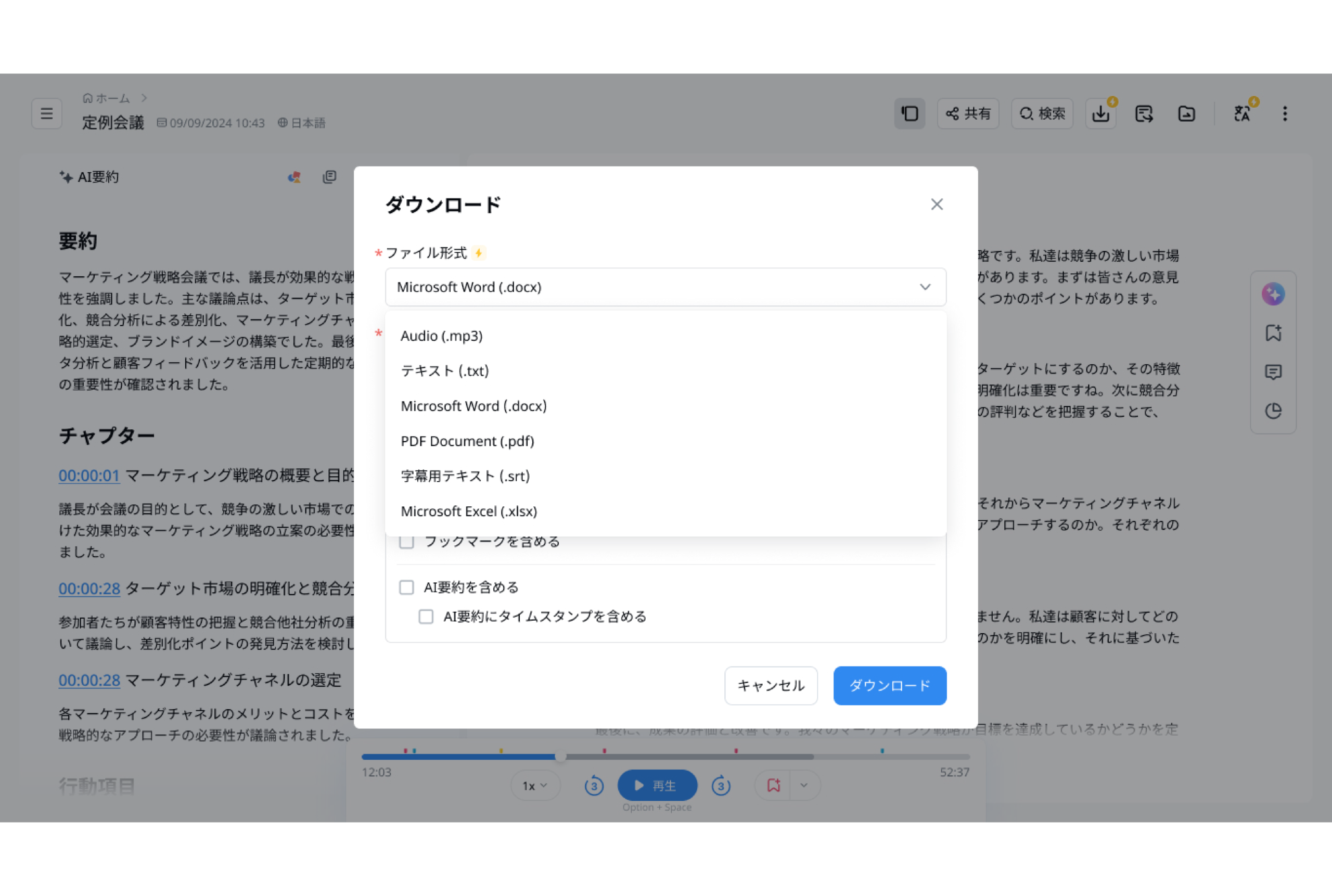Click the transcript edit icon in toolbar

[x=1144, y=114]
